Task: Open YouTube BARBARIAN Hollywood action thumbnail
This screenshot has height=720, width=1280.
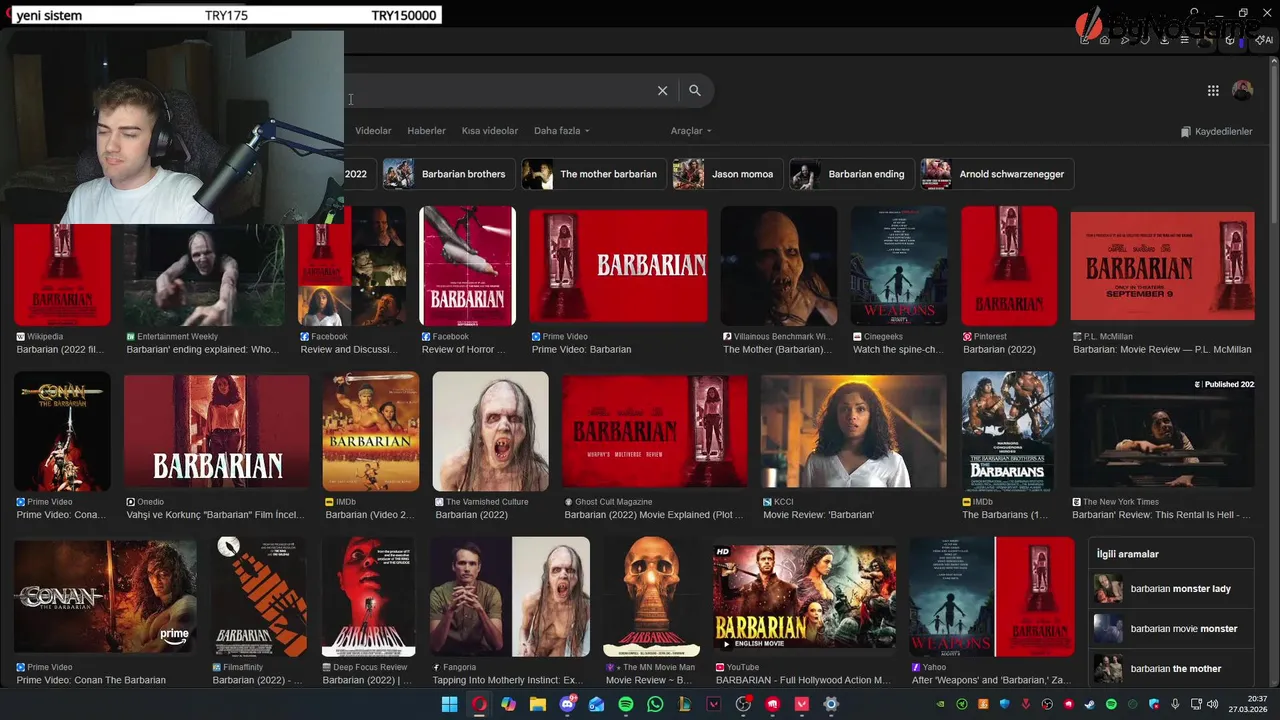Action: pos(805,596)
